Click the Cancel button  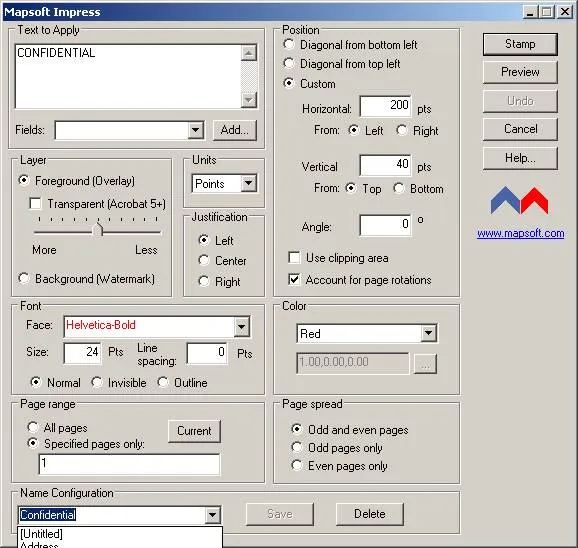click(x=520, y=129)
